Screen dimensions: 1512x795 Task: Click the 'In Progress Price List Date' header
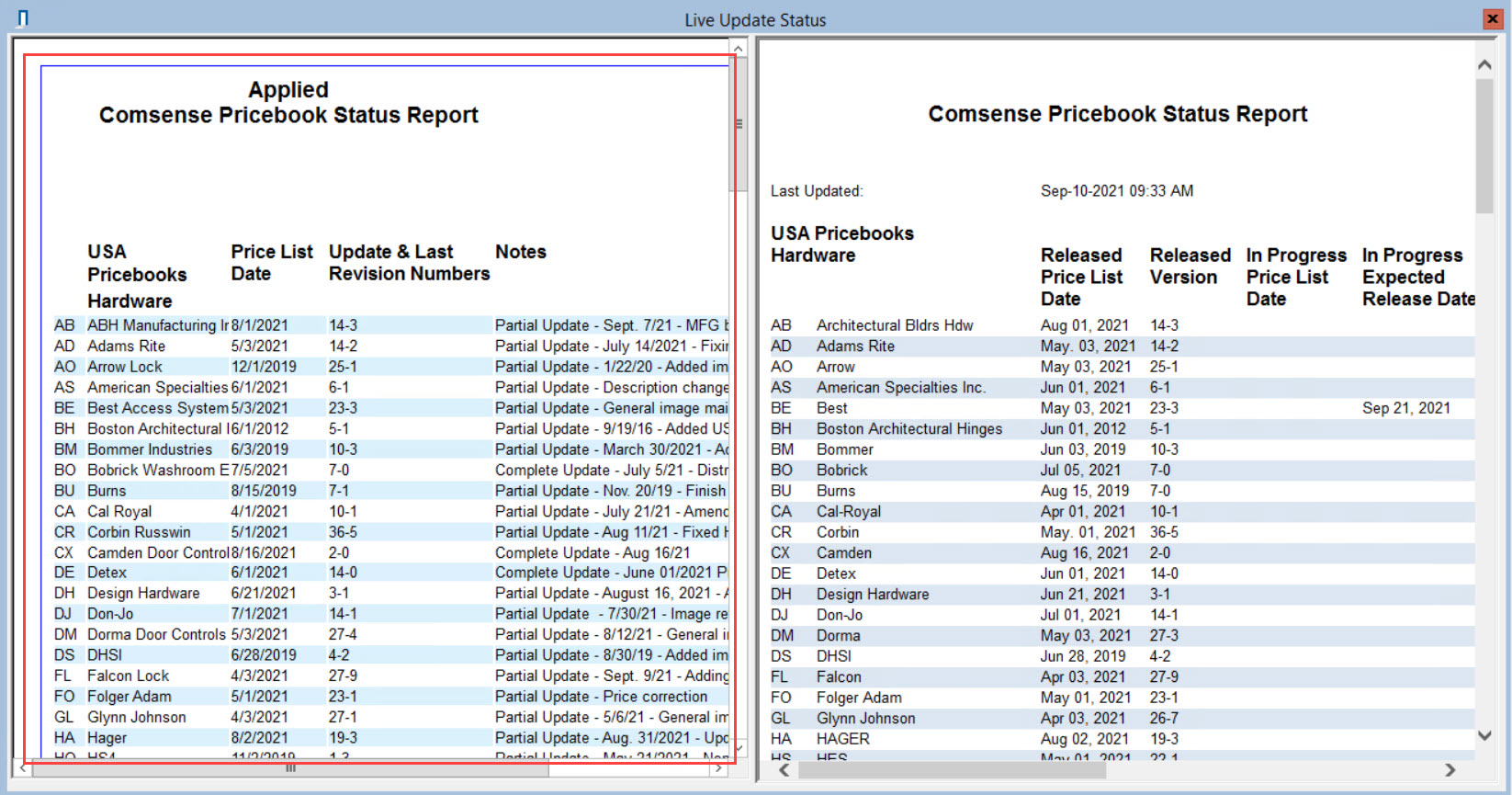tap(1296, 277)
